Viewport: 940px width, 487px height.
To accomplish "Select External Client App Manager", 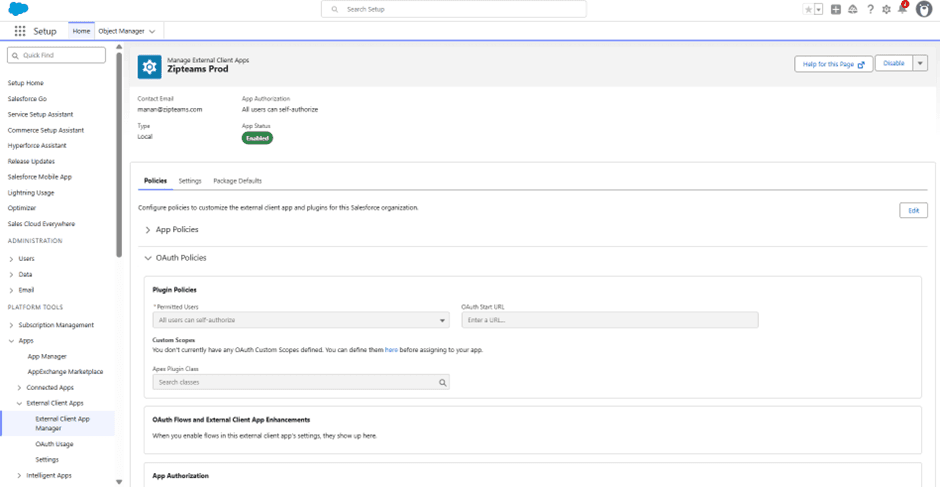I will pyautogui.click(x=62, y=423).
